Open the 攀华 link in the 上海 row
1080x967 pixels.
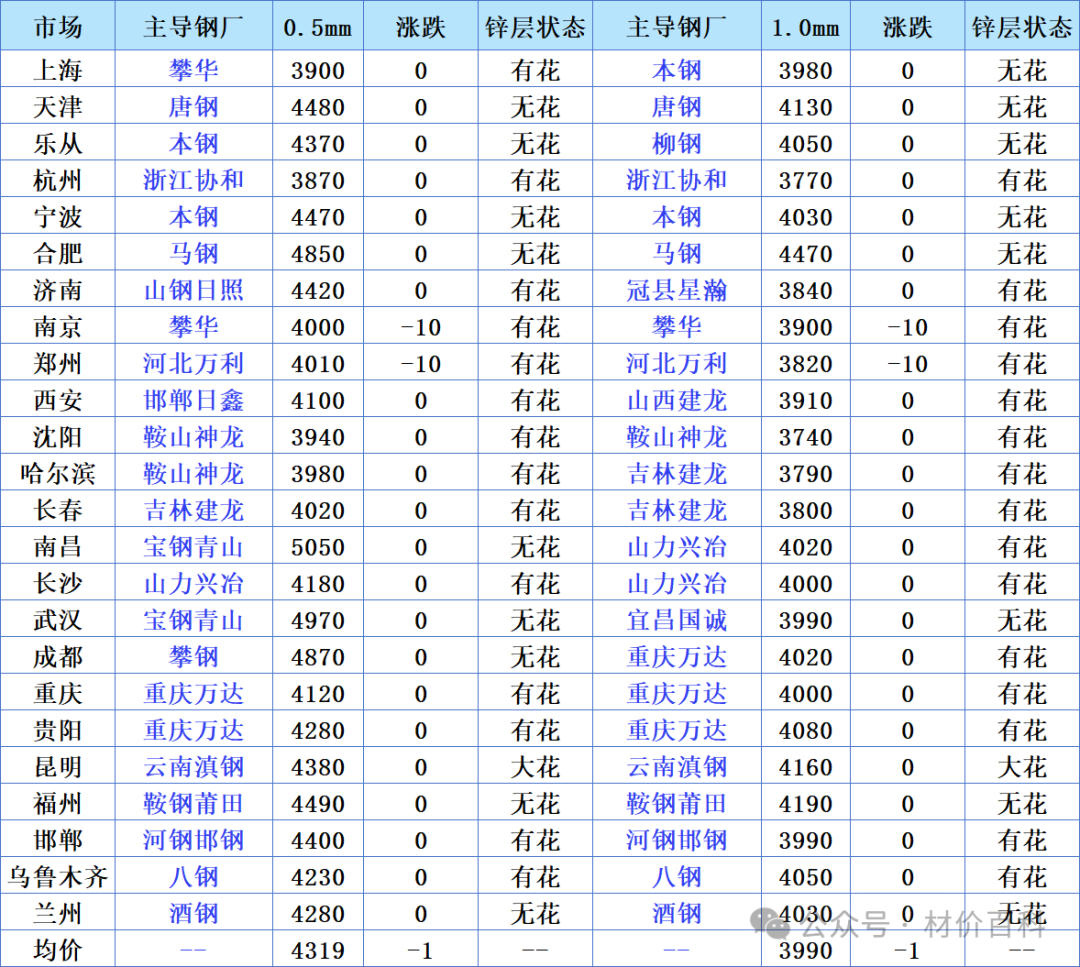coord(194,70)
